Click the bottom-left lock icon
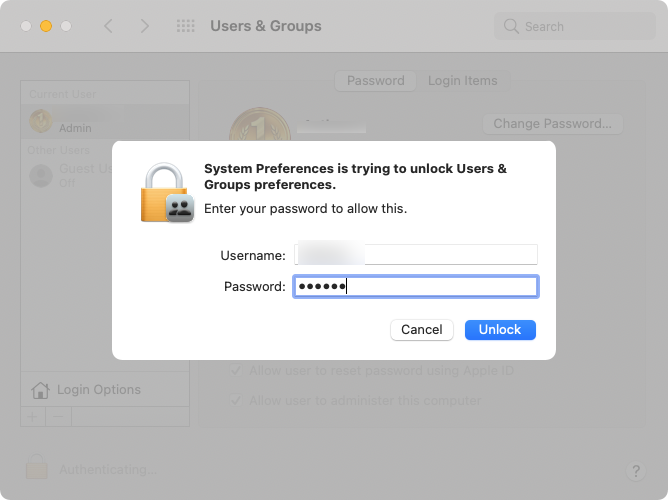668x500 pixels. coord(37,466)
